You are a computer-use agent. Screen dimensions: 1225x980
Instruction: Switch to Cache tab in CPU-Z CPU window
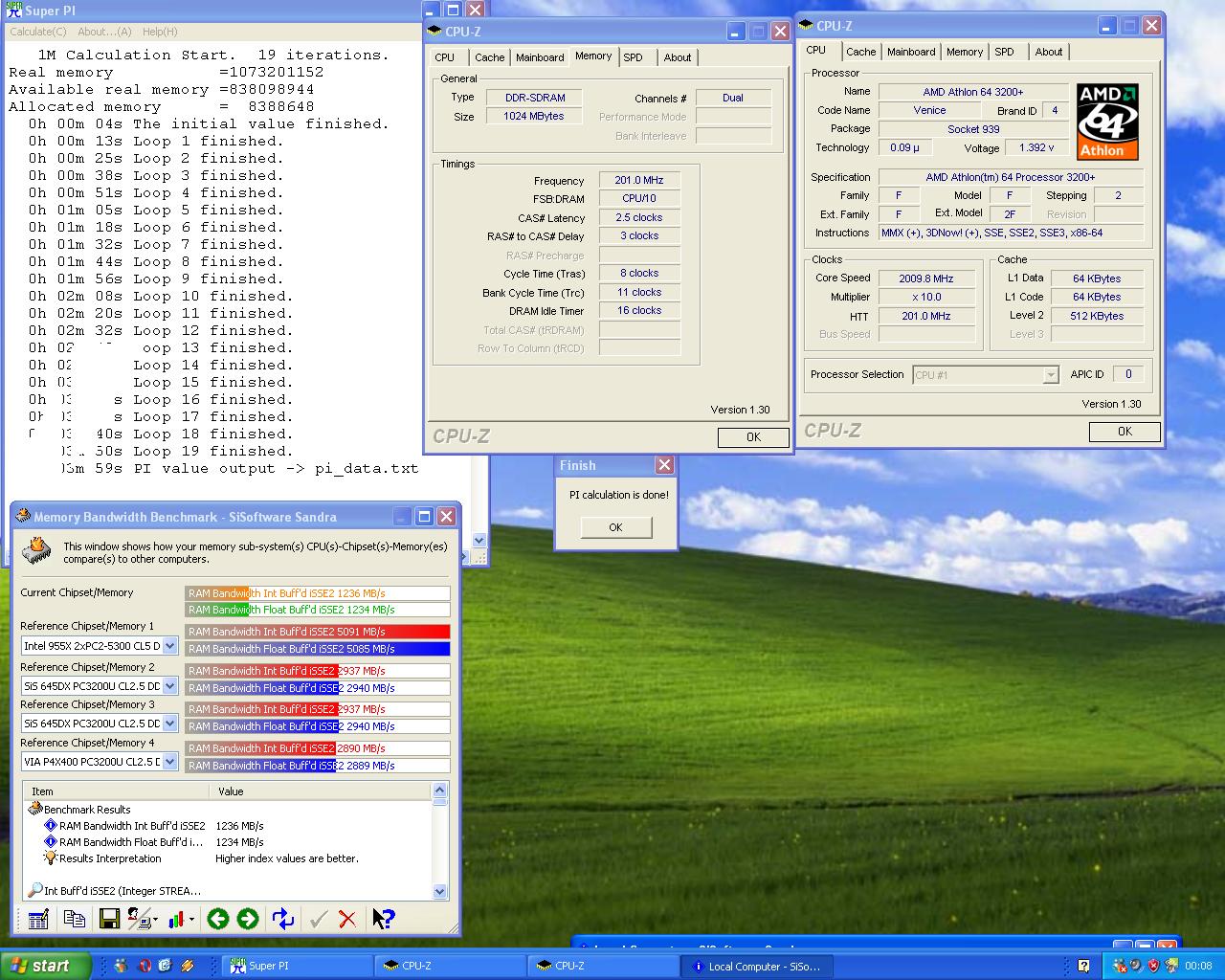[x=860, y=52]
